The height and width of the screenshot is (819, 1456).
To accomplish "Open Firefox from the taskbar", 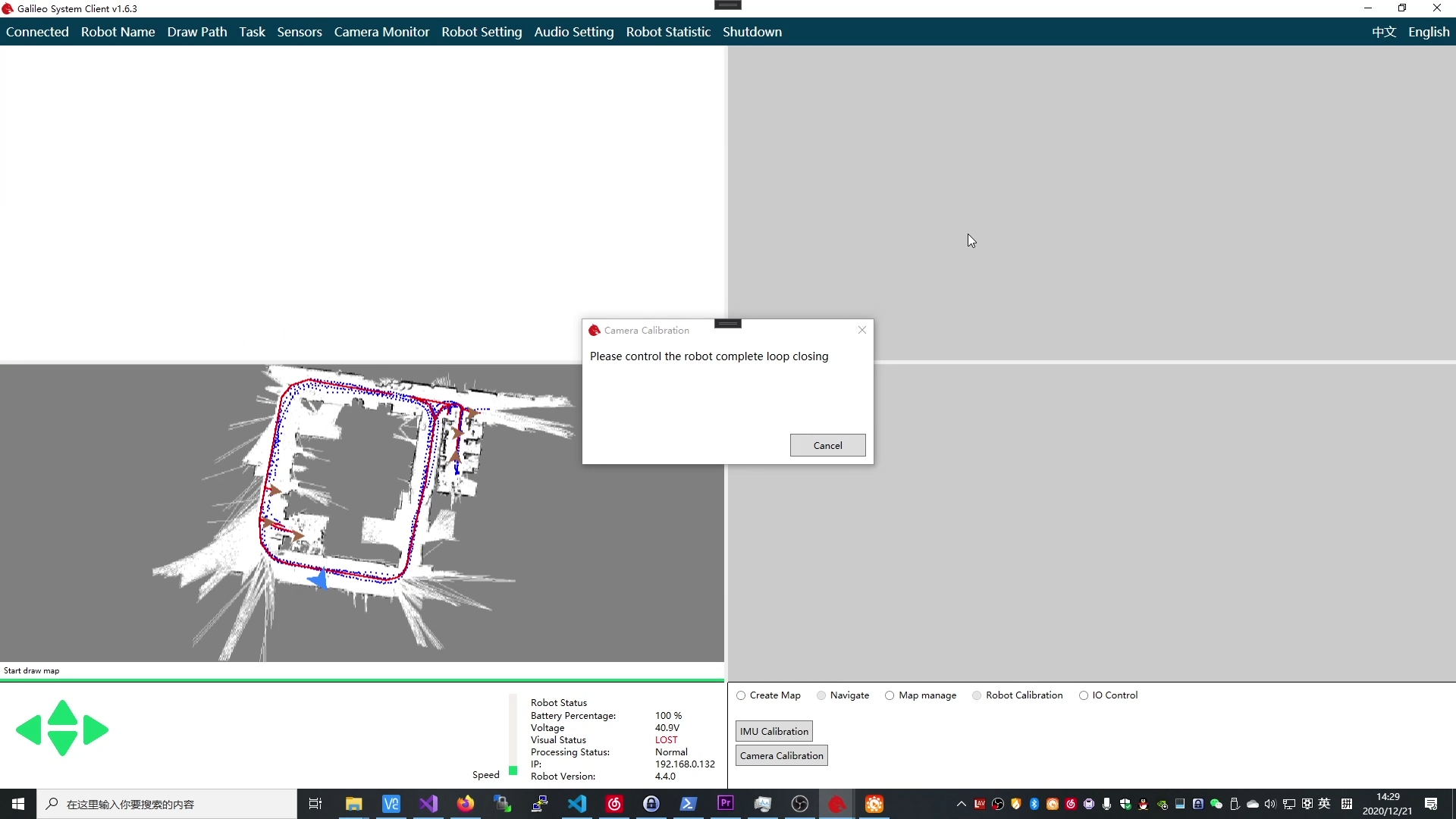I will click(466, 804).
